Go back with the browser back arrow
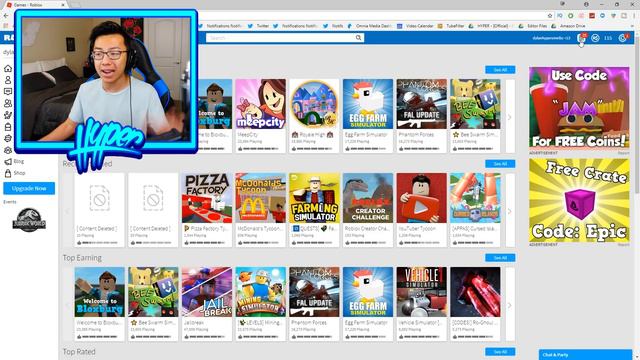This screenshot has height=360, width=640. [x=5, y=16]
